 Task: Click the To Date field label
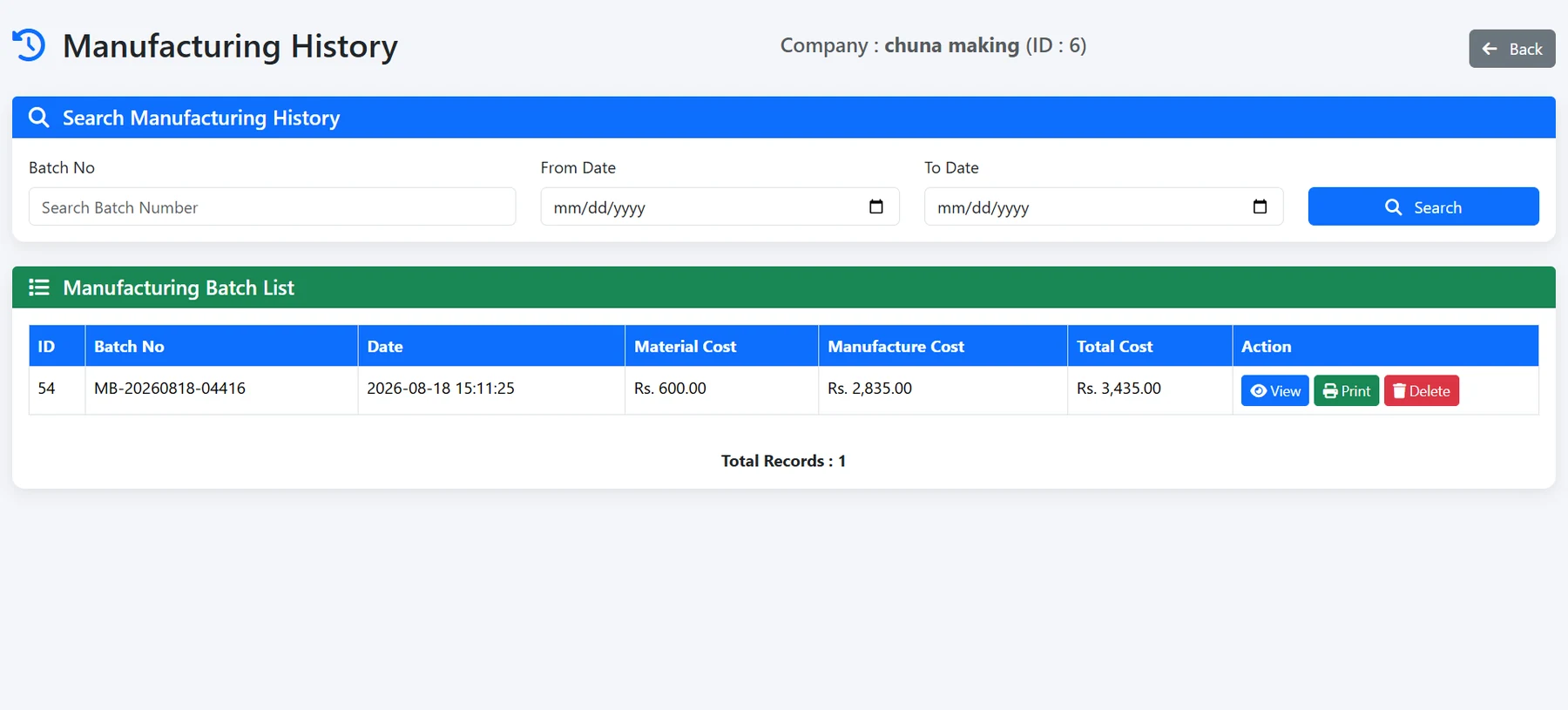point(951,167)
